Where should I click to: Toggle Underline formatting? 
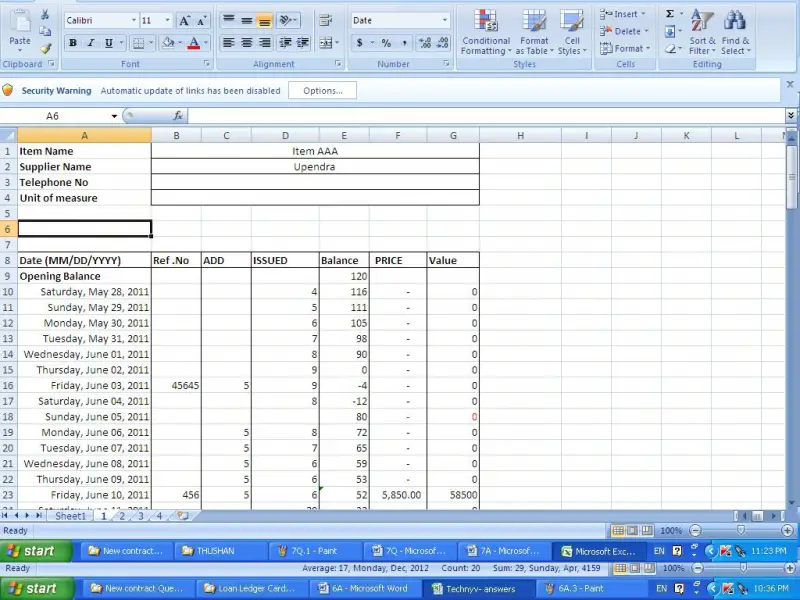click(x=108, y=43)
